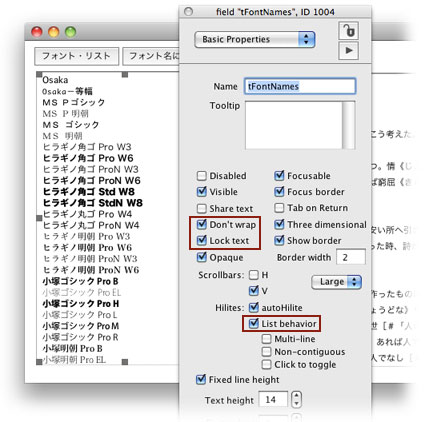Click the lock icon in inspector
The width and height of the screenshot is (425, 422).
[348, 31]
